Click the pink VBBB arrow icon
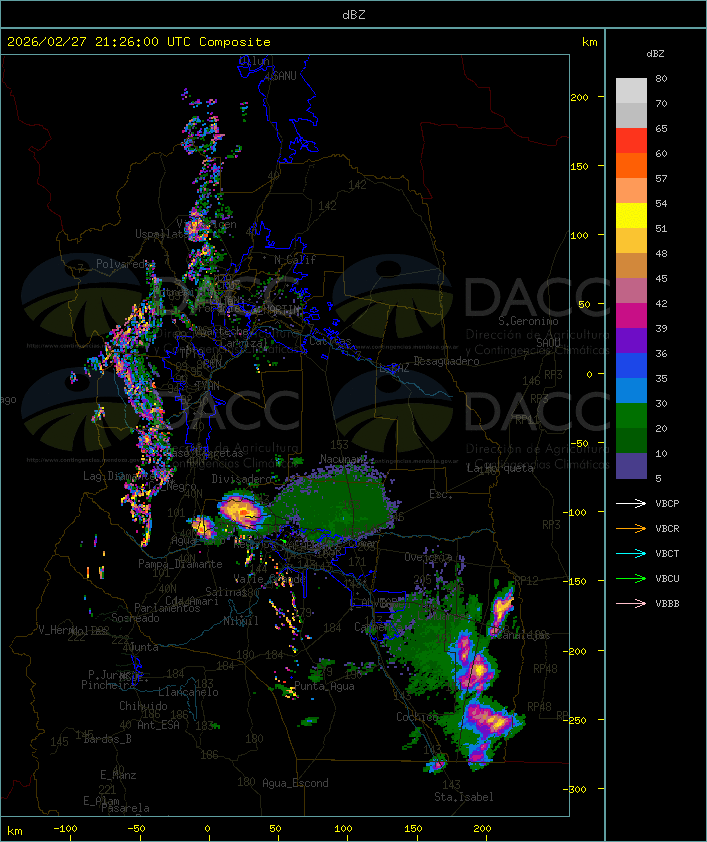 click(x=631, y=604)
